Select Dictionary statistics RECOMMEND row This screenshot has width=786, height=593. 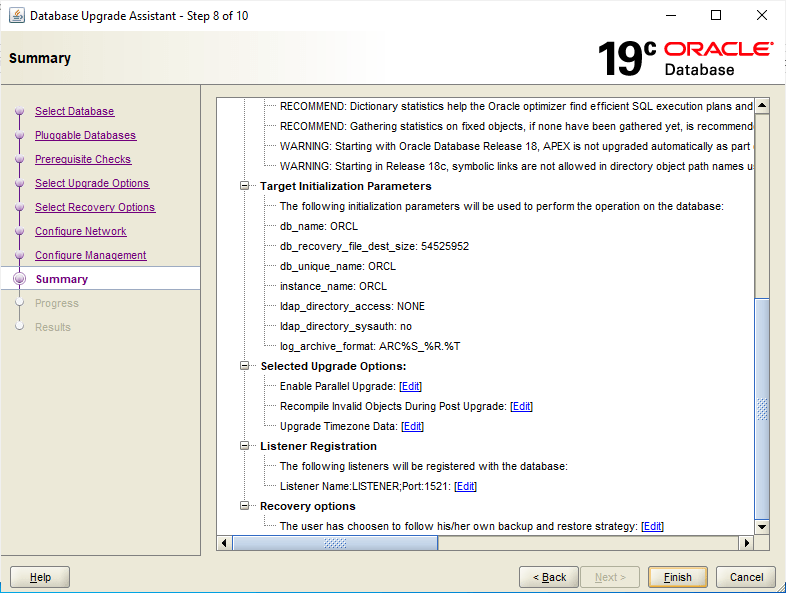(x=516, y=106)
